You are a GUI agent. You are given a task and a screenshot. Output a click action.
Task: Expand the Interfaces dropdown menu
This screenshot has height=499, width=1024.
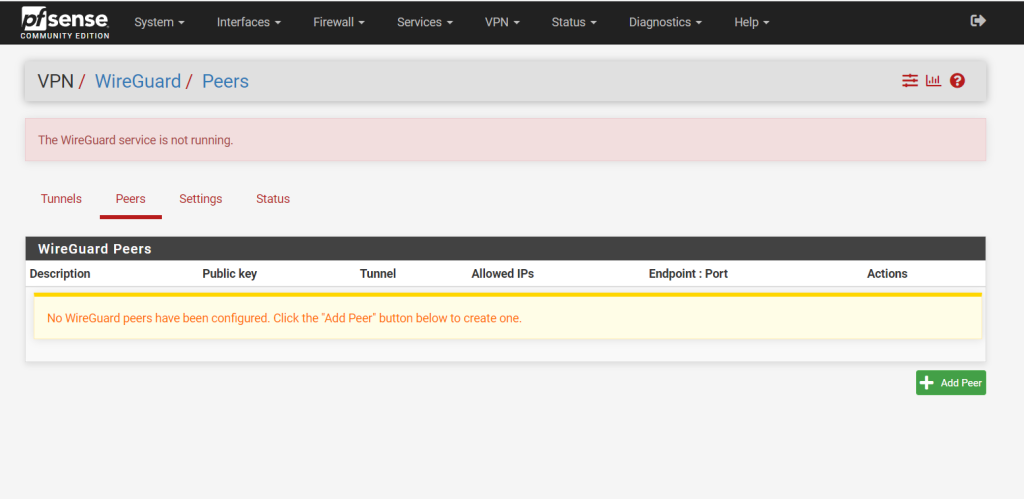pyautogui.click(x=249, y=22)
